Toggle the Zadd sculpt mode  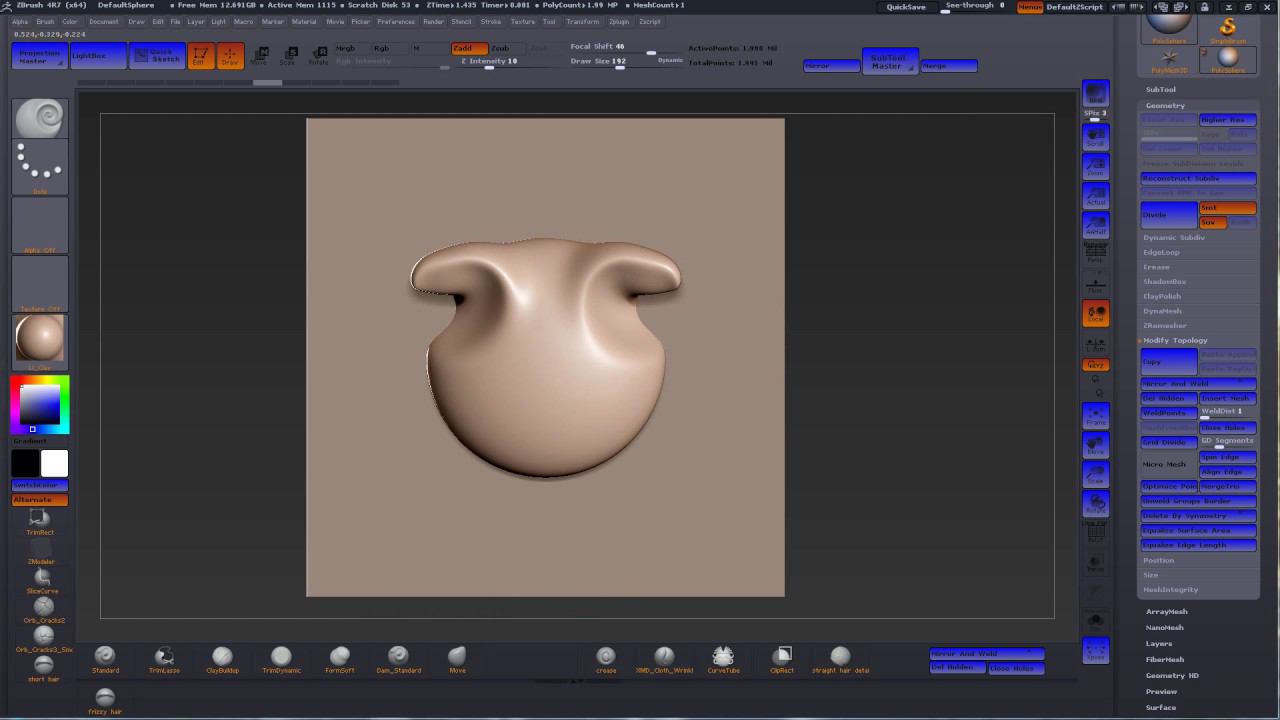click(468, 48)
